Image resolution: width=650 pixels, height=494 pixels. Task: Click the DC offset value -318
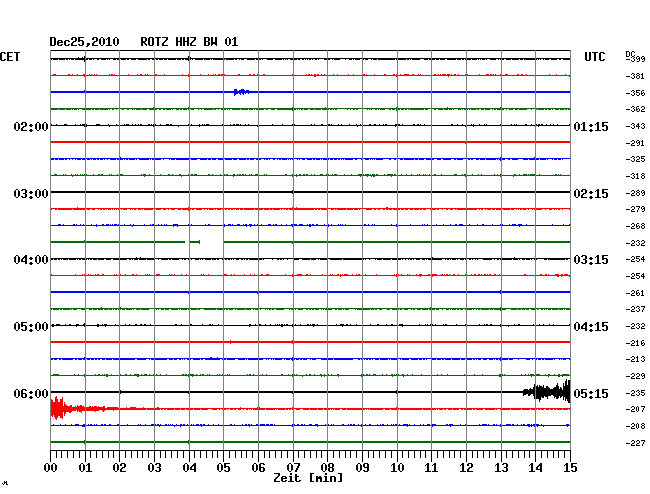click(635, 176)
